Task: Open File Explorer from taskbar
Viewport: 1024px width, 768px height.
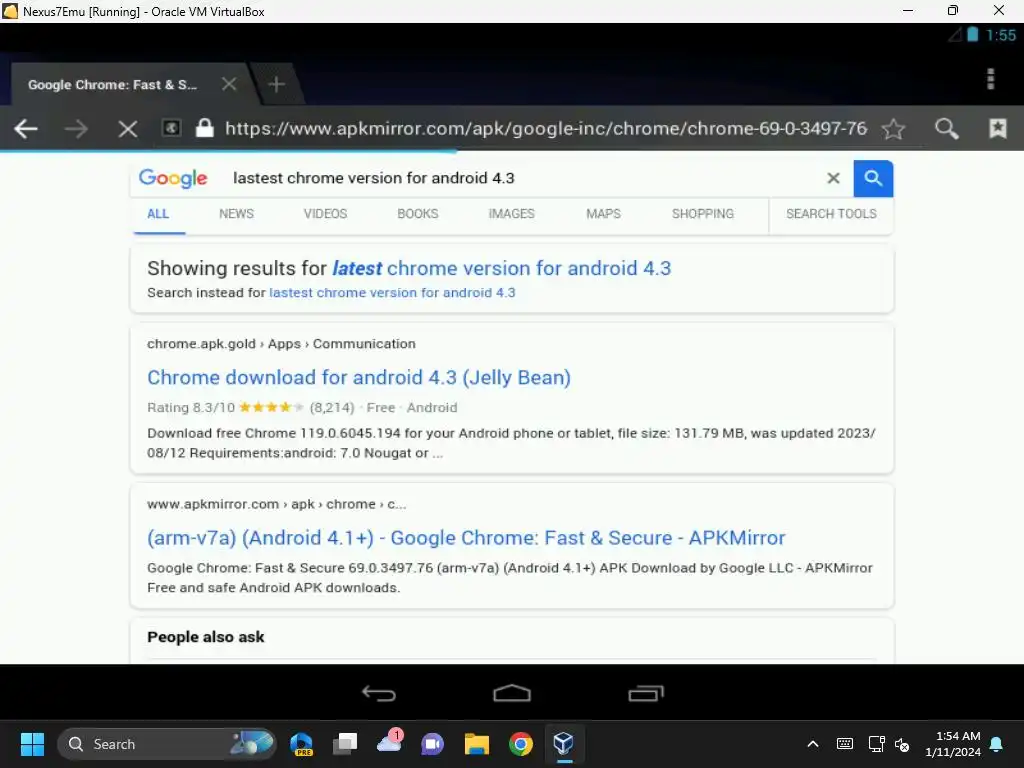Action: click(477, 744)
